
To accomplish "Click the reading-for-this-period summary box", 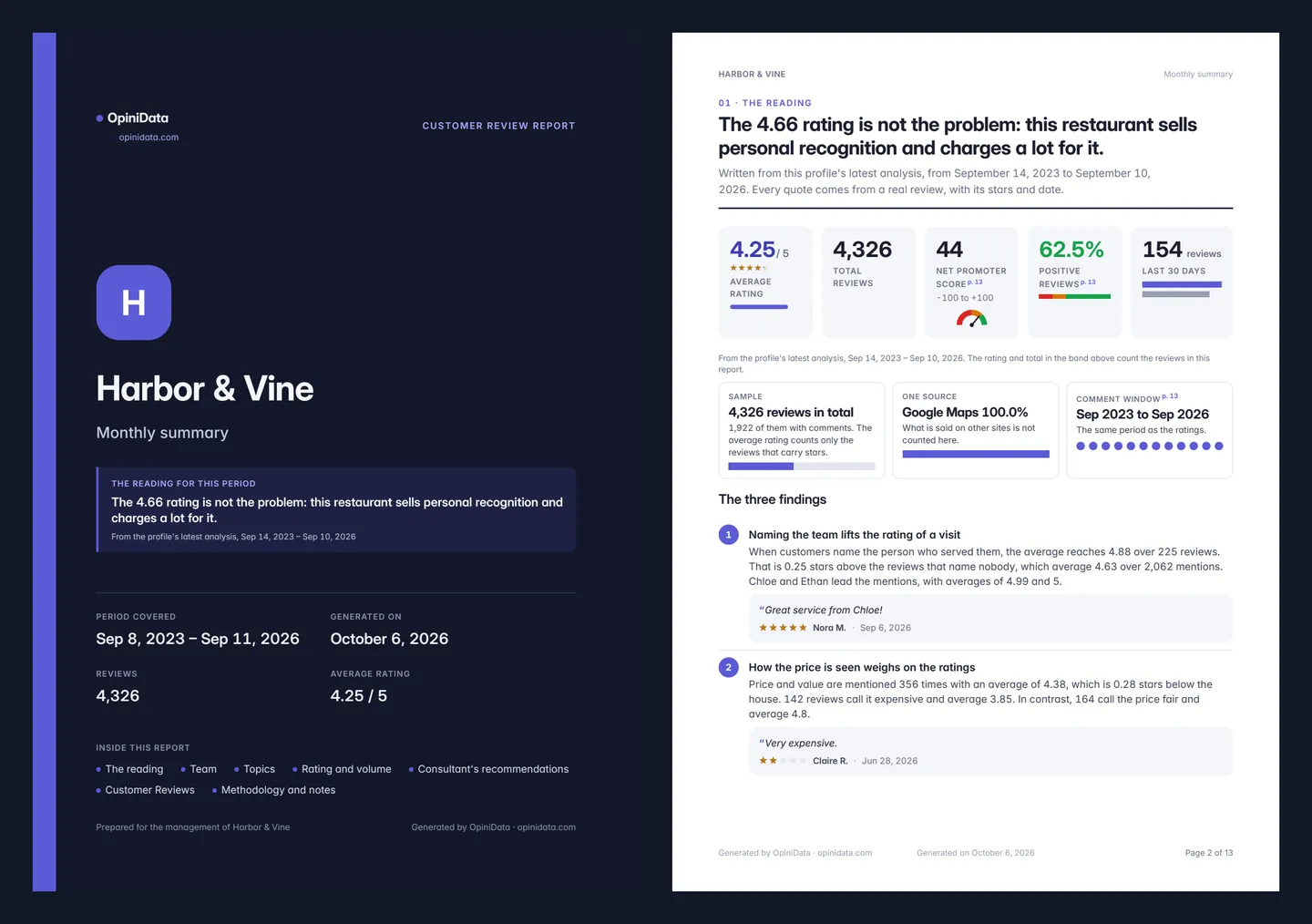I will point(336,510).
